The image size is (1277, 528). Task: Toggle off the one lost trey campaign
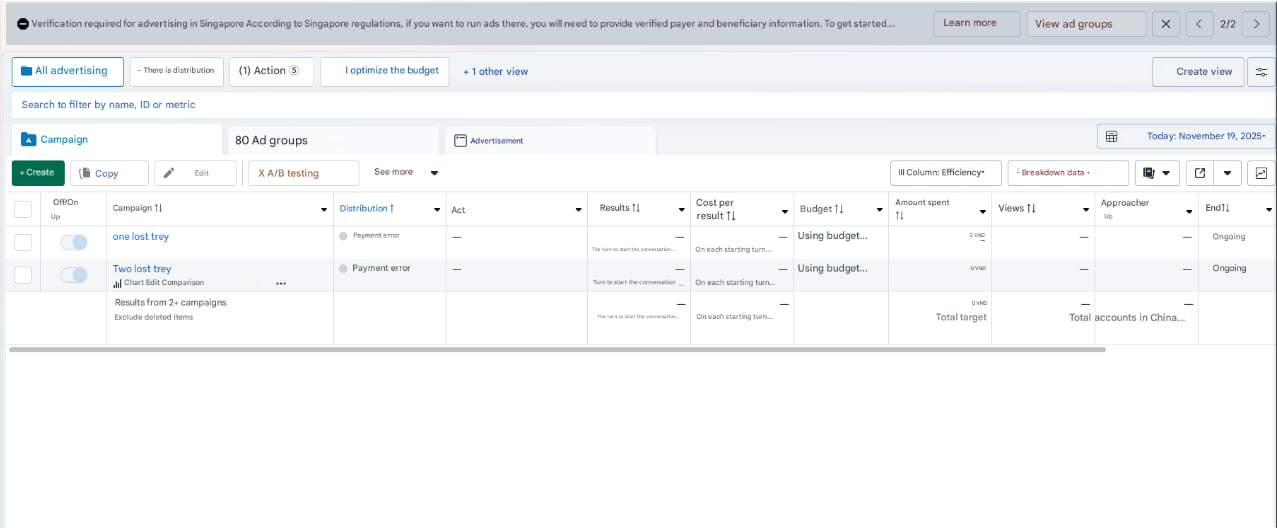[x=74, y=242]
